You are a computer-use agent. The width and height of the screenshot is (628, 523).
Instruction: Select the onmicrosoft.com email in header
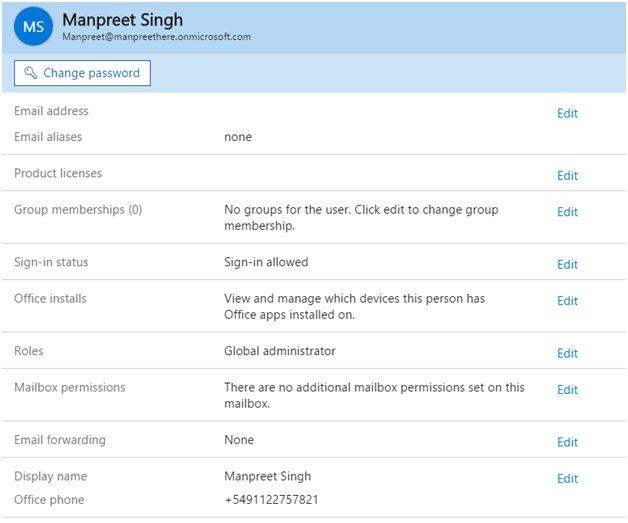156,37
